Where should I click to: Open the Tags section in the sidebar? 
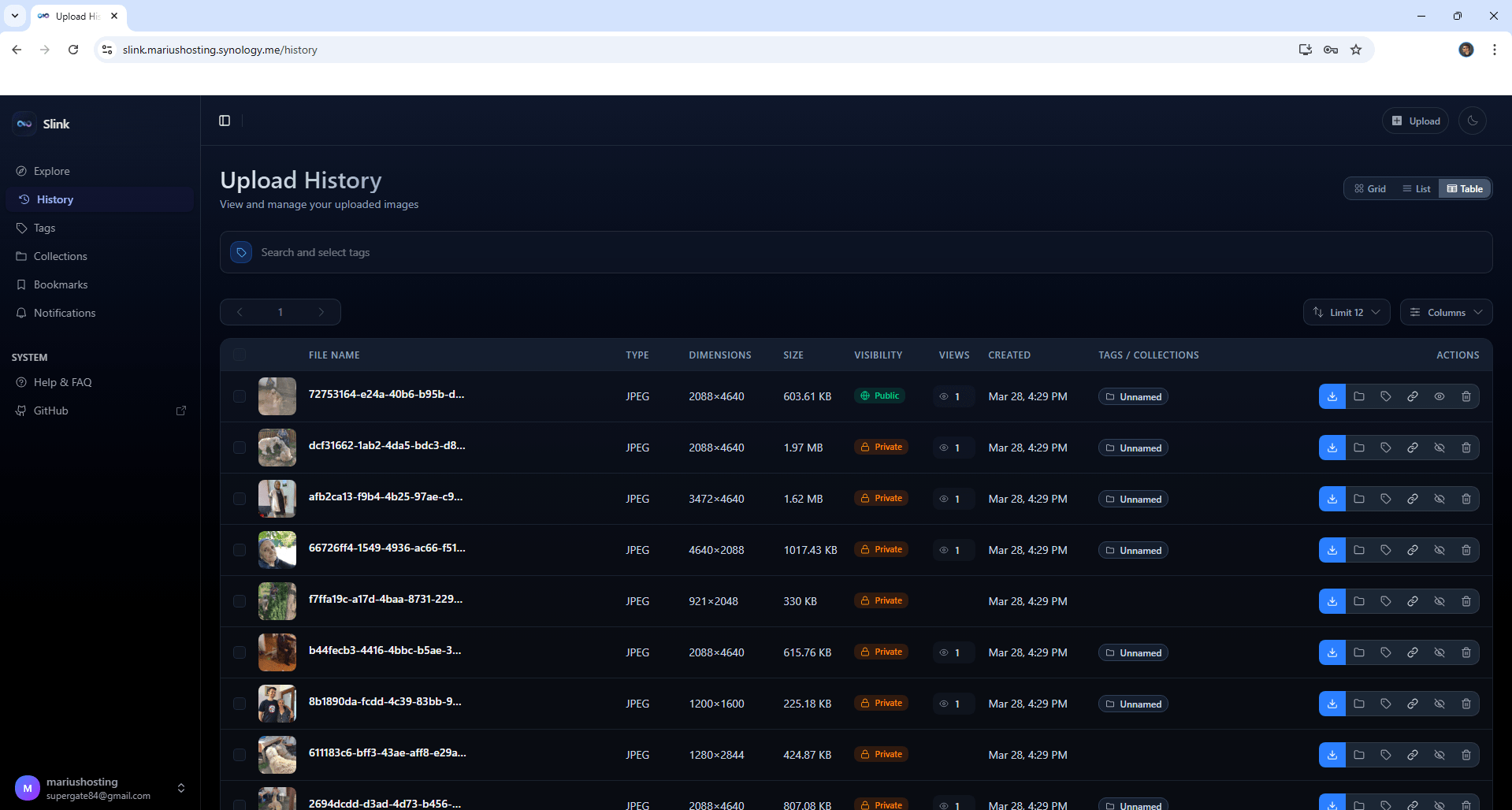point(44,228)
